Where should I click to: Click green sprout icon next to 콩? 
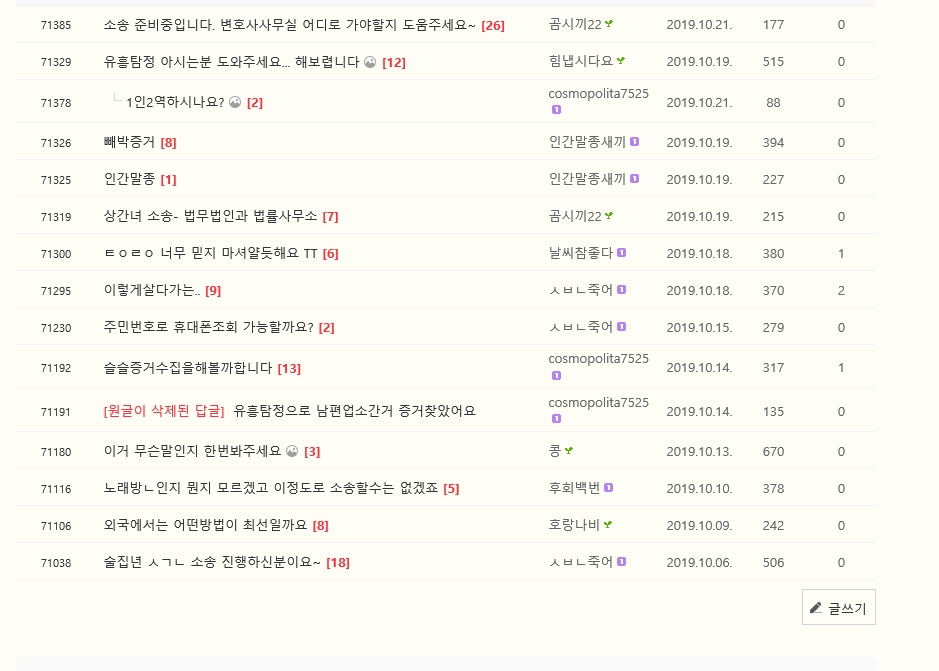pos(568,451)
